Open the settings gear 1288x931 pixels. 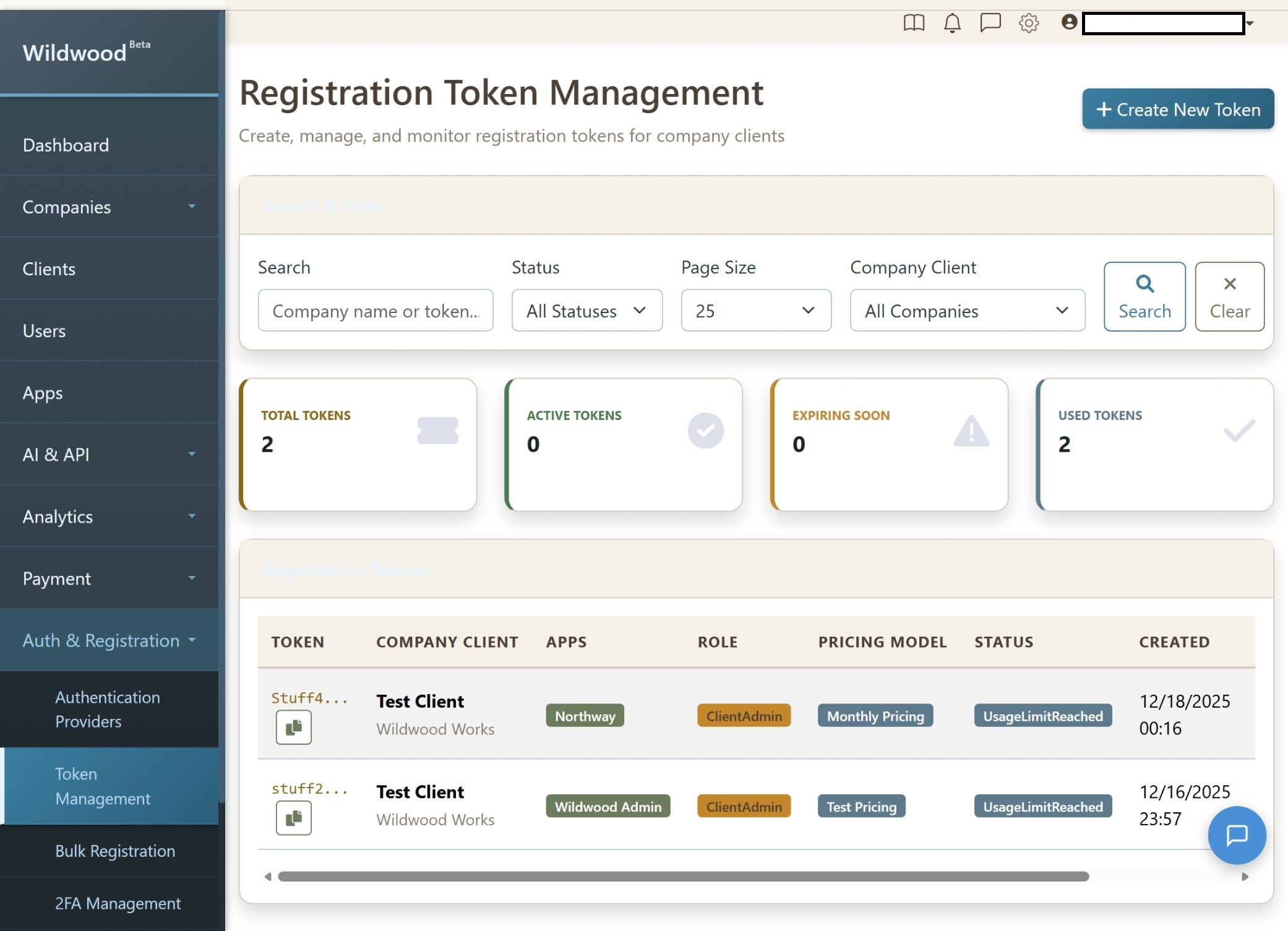(1029, 24)
